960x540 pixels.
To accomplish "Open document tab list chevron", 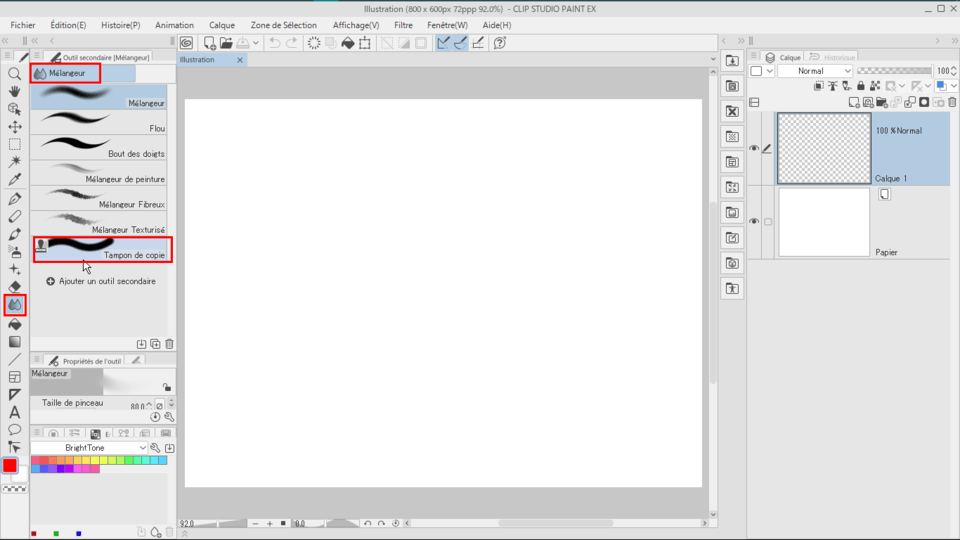I will (x=713, y=59).
